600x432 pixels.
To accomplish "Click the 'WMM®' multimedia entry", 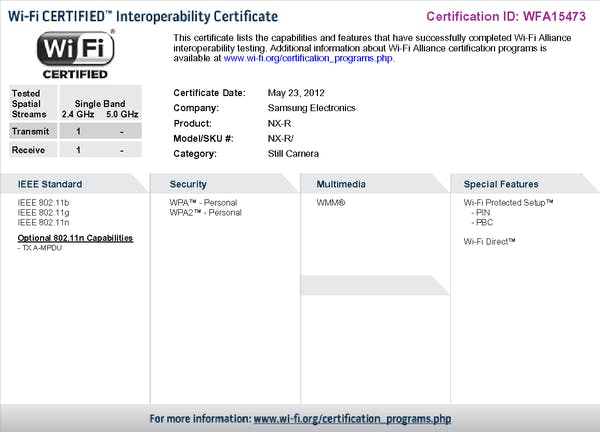I will tap(331, 203).
